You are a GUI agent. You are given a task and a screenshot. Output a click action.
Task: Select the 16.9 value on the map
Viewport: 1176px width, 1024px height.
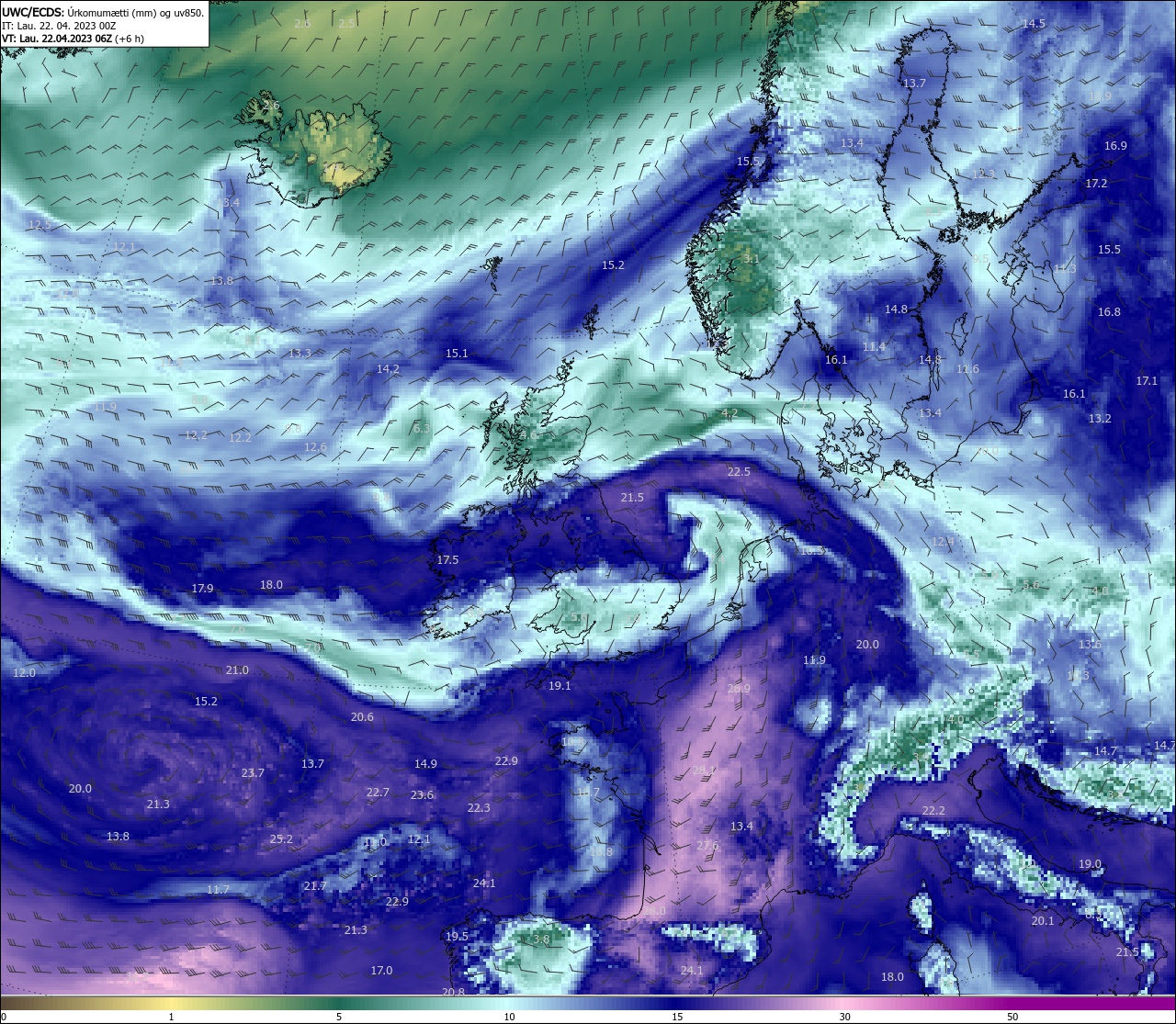[1115, 146]
